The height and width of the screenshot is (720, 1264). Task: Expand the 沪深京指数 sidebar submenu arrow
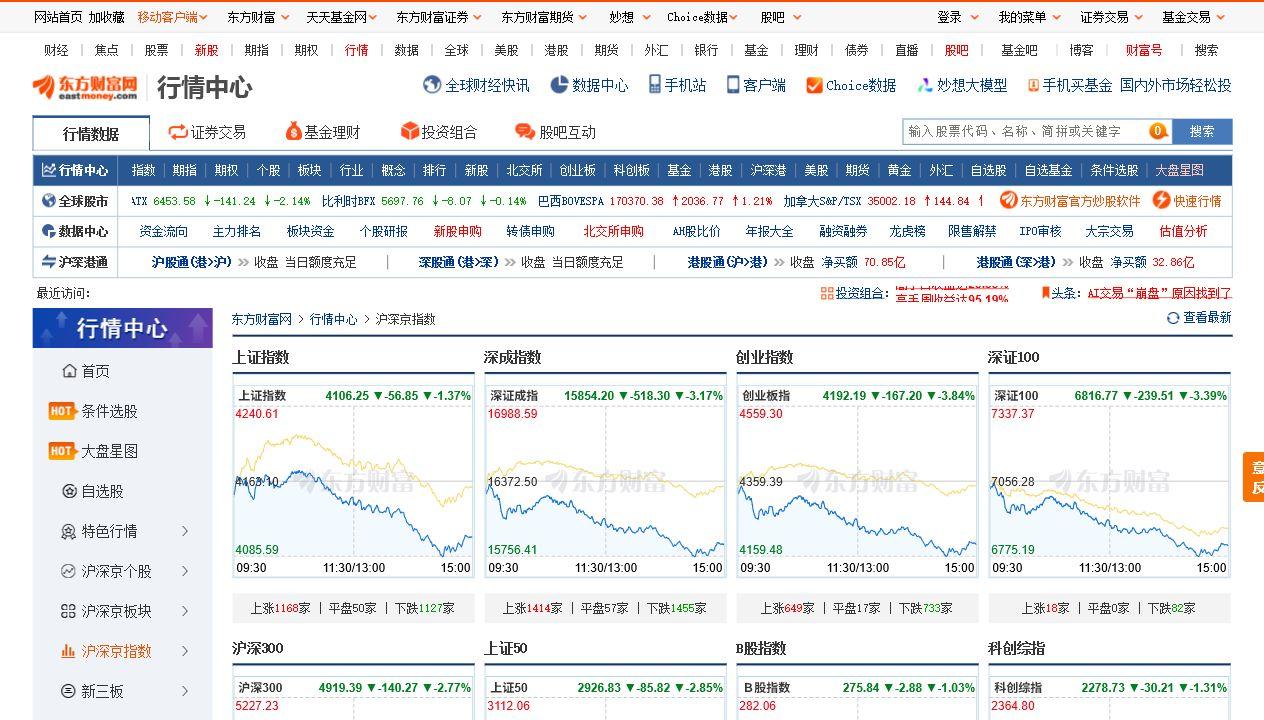(185, 651)
